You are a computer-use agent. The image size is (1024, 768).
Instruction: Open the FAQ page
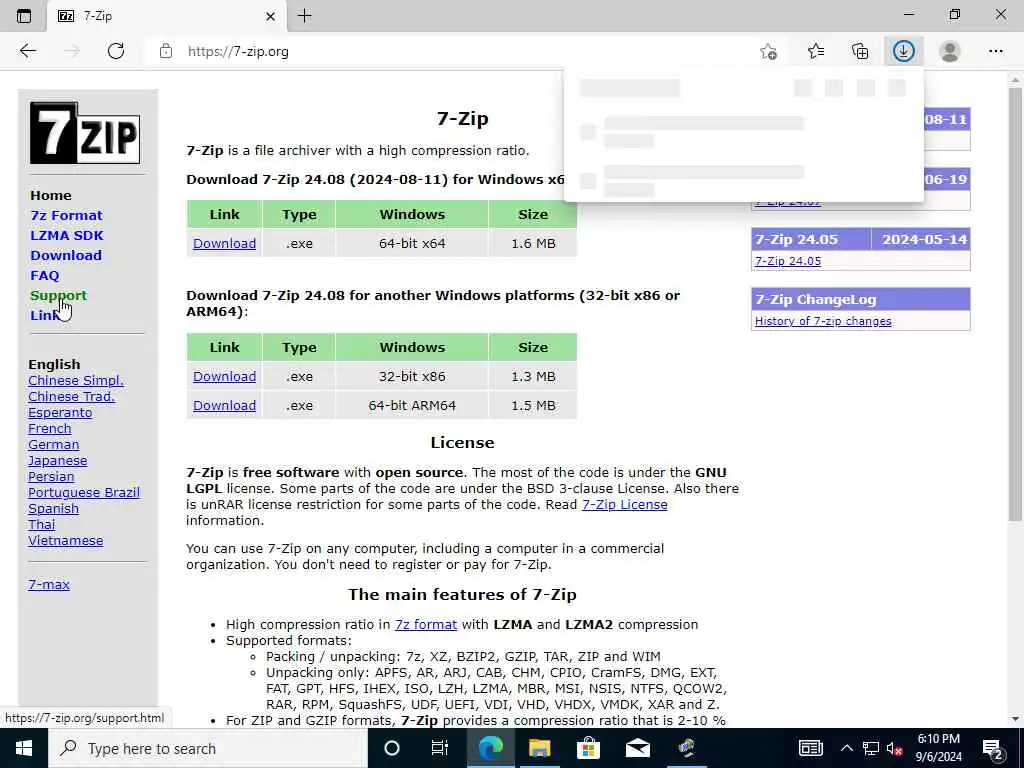(x=45, y=276)
